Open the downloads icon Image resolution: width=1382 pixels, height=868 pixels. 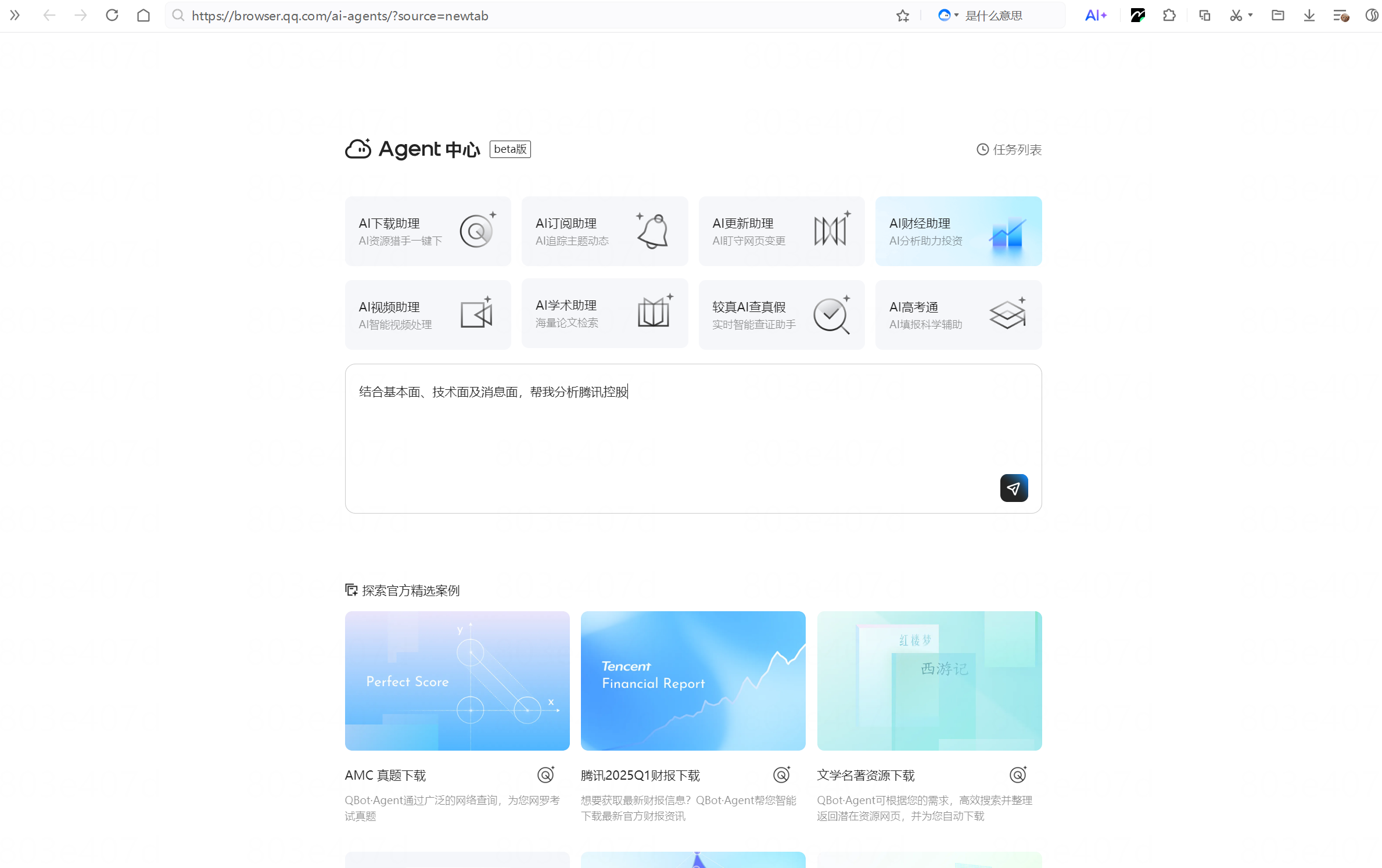(x=1309, y=16)
